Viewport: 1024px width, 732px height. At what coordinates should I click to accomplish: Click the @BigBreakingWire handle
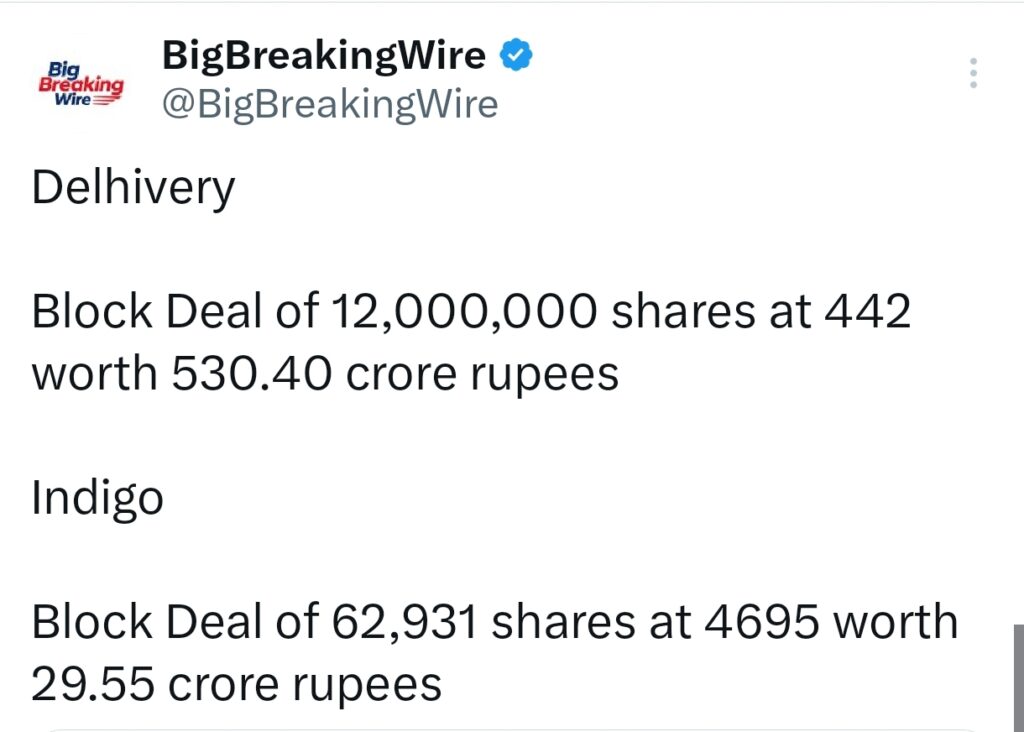pos(330,104)
